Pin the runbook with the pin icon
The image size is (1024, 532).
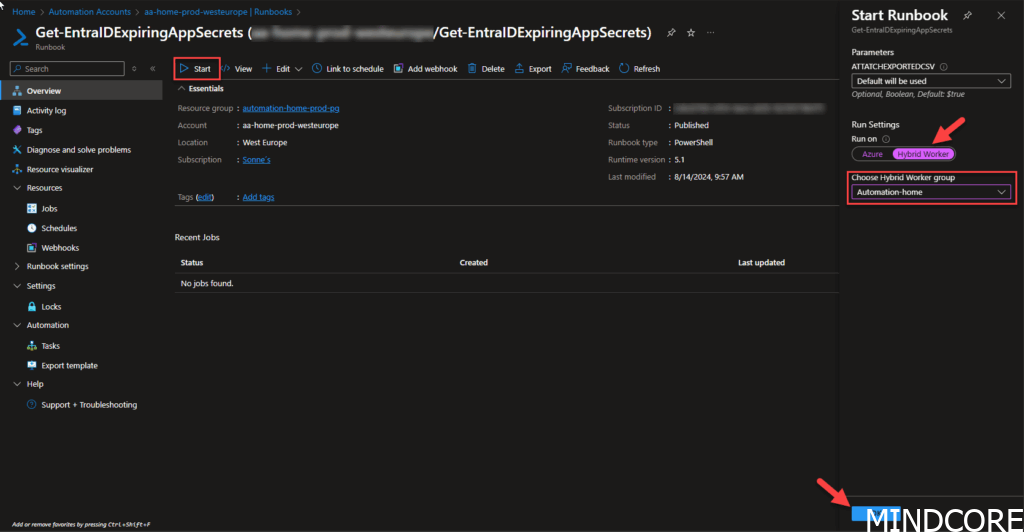(671, 33)
